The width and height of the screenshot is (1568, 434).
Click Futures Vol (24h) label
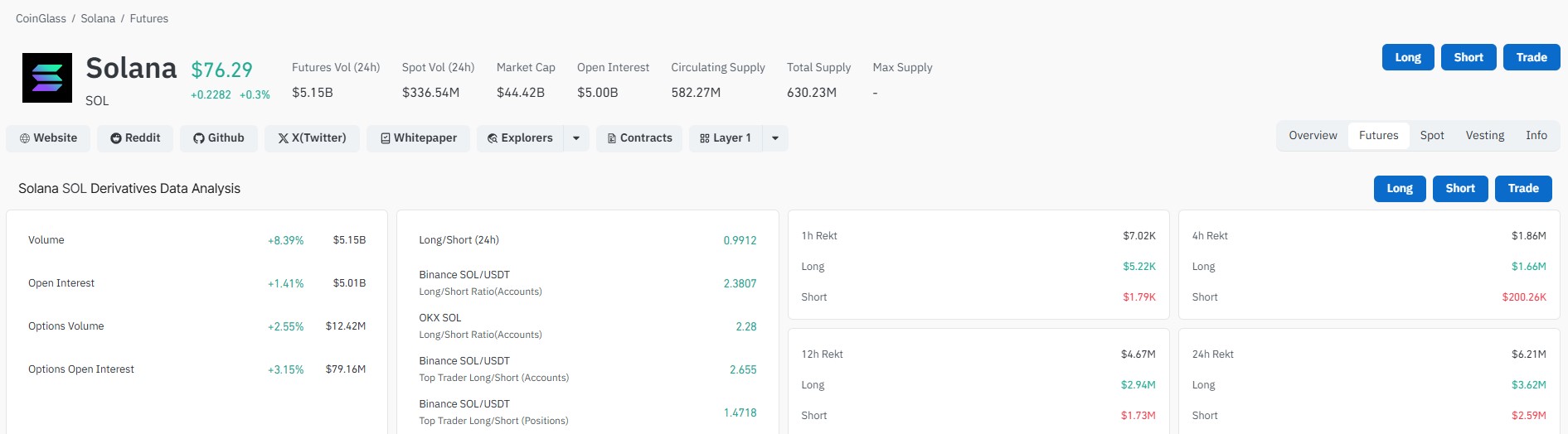[336, 67]
